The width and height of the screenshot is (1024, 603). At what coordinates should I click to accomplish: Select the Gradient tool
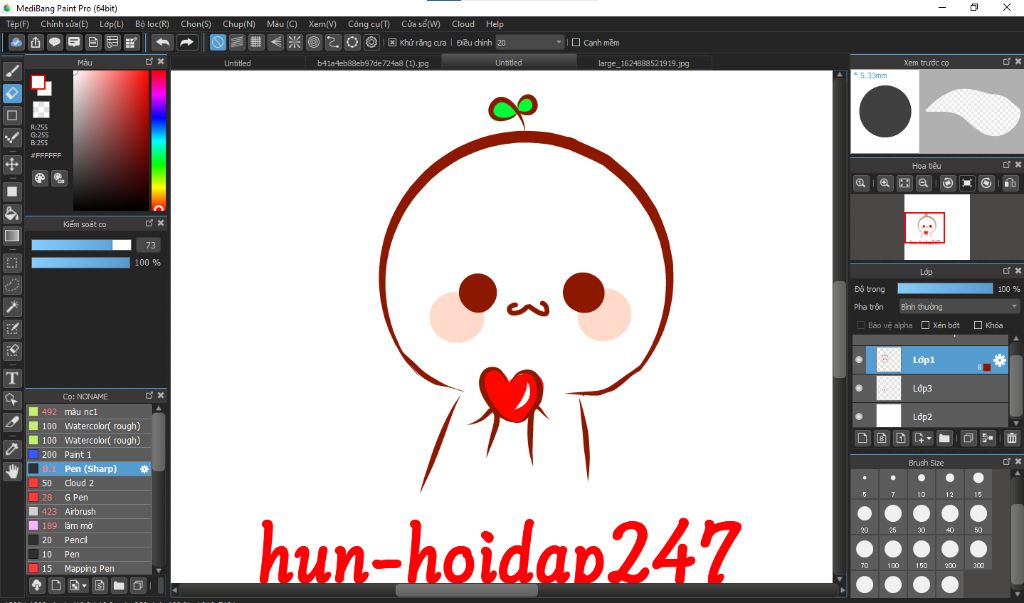[x=12, y=236]
